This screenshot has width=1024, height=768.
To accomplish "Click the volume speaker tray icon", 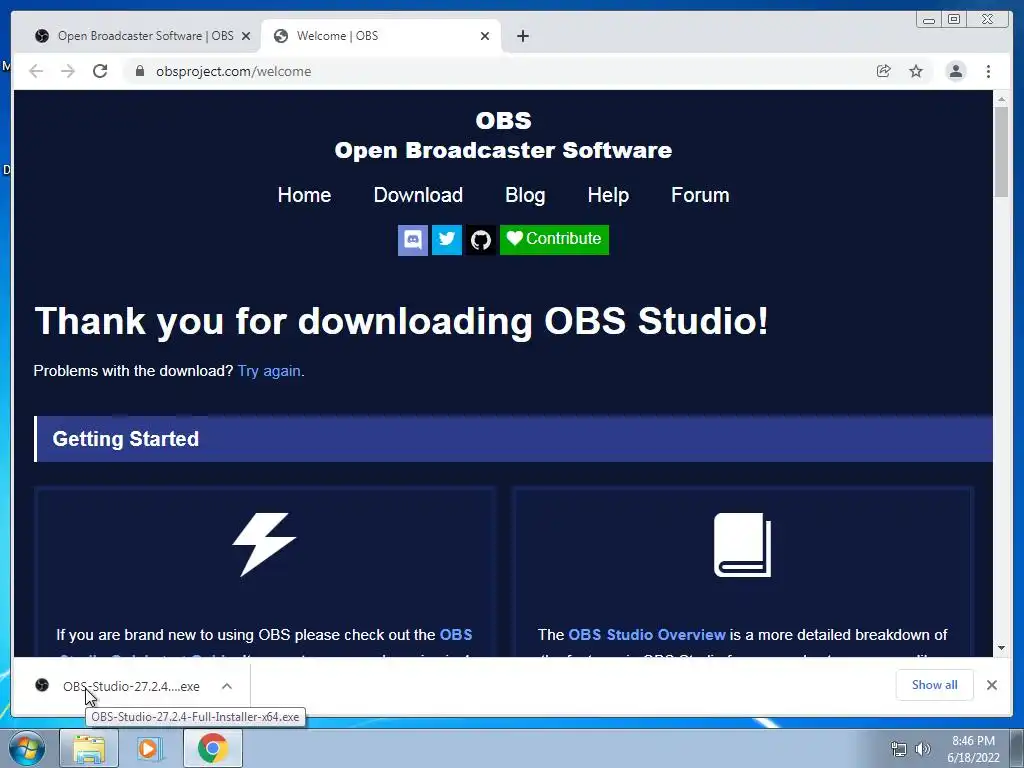I will pyautogui.click(x=923, y=749).
